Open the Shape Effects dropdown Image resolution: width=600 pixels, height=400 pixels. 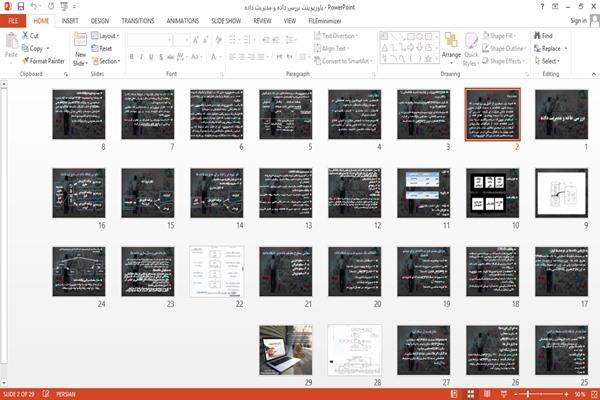pyautogui.click(x=503, y=61)
